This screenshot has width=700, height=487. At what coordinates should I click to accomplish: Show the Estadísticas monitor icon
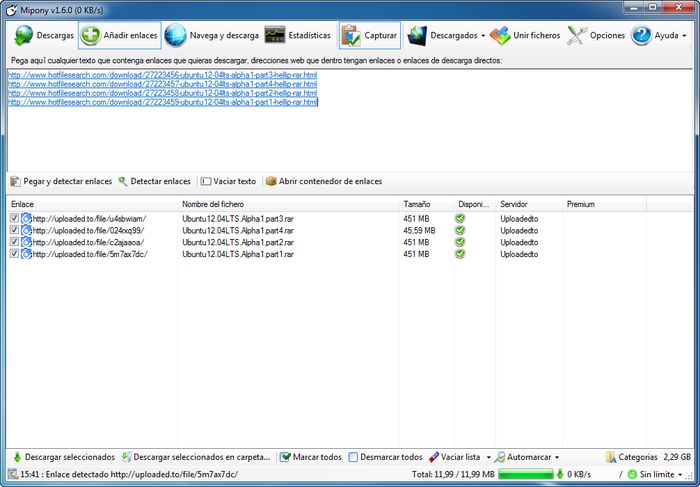point(275,35)
